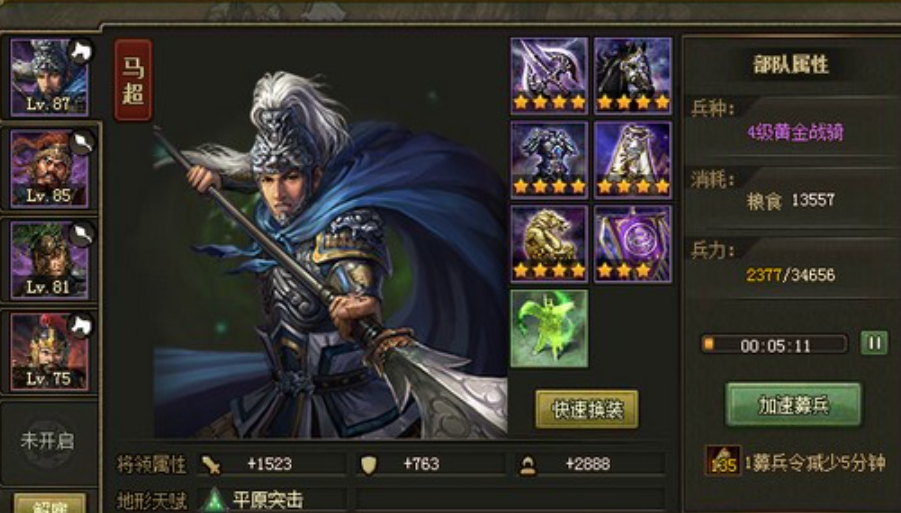Click the sword attack attribute +1523
The image size is (901, 513).
pos(272,464)
